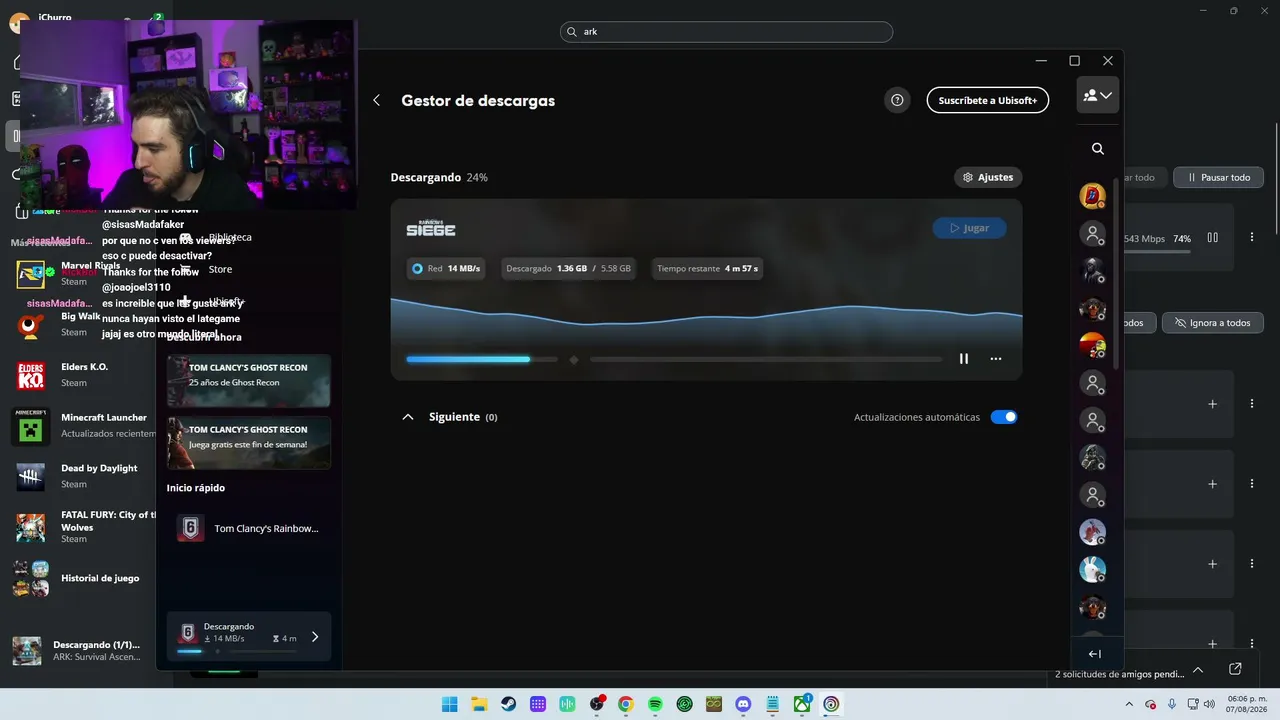This screenshot has height=720, width=1280.
Task: Open Spotify from taskbar
Action: pos(655,704)
